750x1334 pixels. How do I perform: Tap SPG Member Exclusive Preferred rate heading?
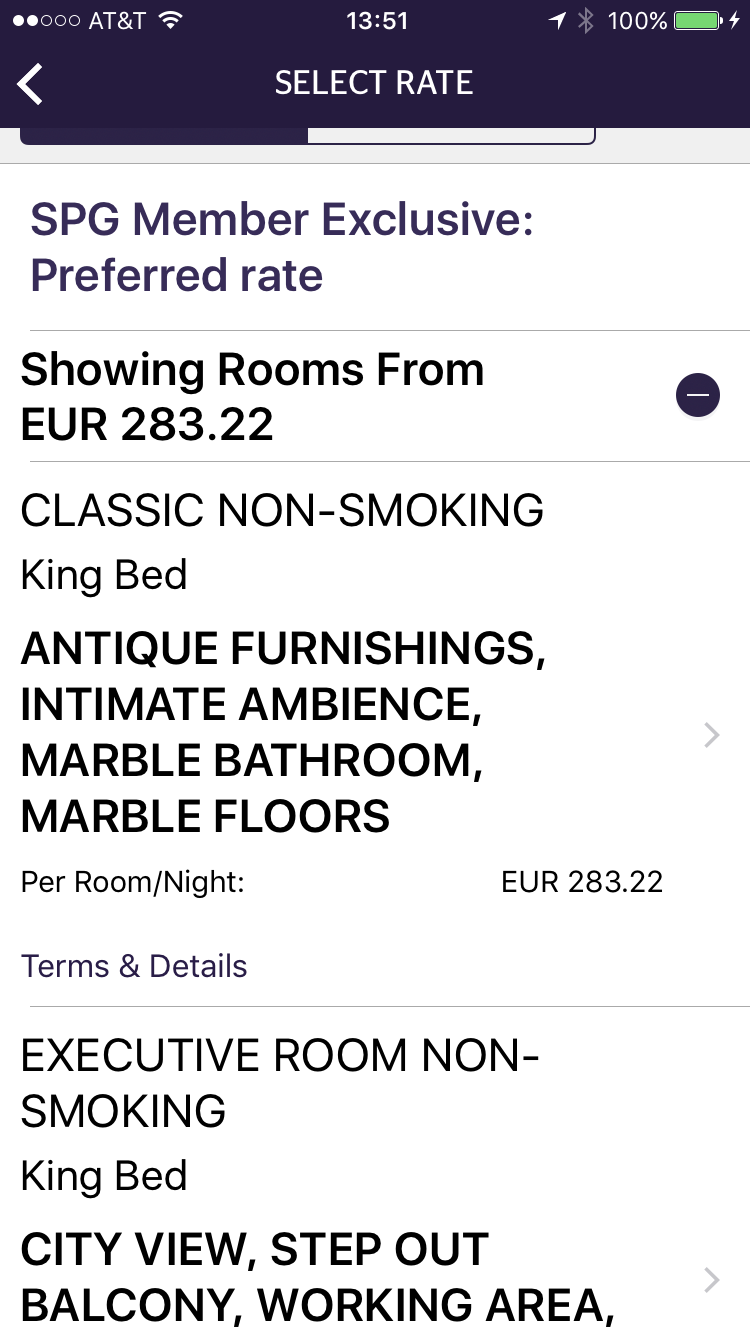point(282,247)
